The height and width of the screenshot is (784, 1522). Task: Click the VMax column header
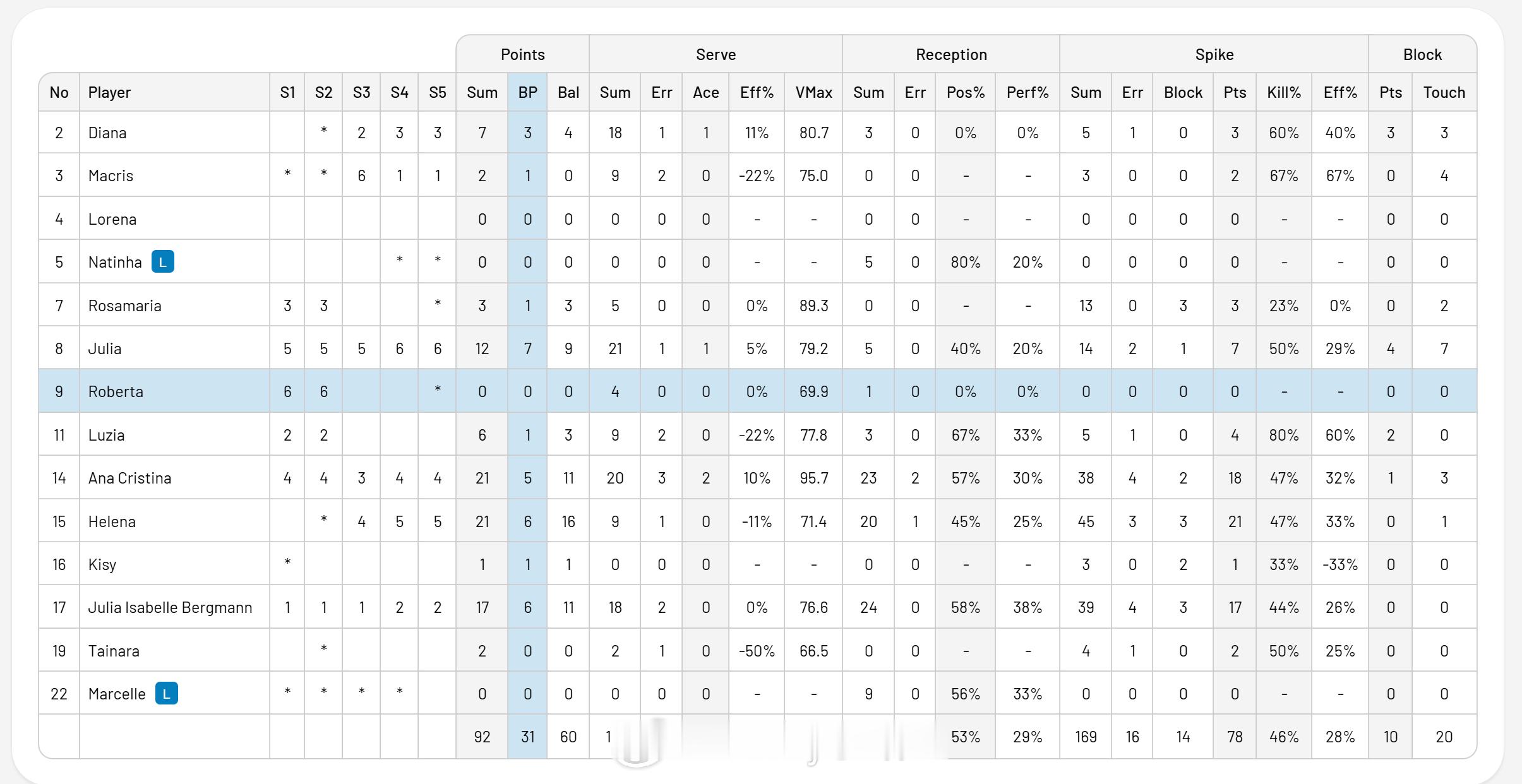813,92
